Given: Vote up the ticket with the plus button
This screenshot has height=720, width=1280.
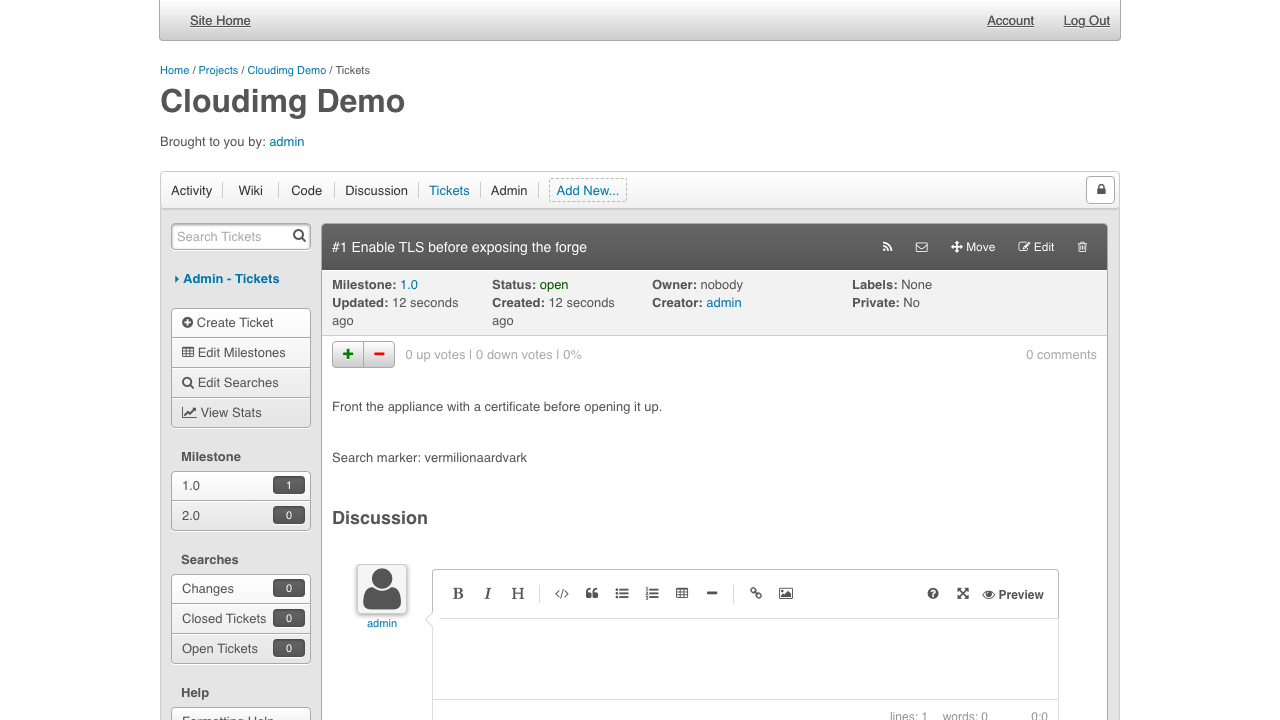Looking at the screenshot, I should [348, 354].
